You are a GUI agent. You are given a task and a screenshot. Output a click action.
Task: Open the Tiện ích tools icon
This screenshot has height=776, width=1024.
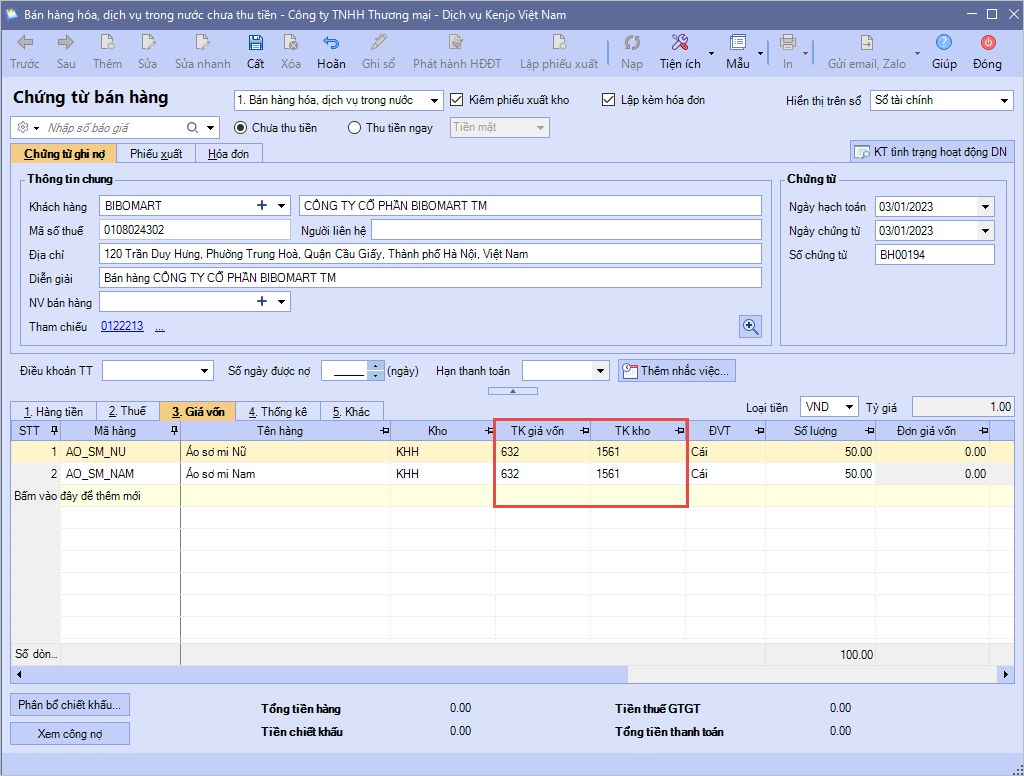[x=680, y=43]
